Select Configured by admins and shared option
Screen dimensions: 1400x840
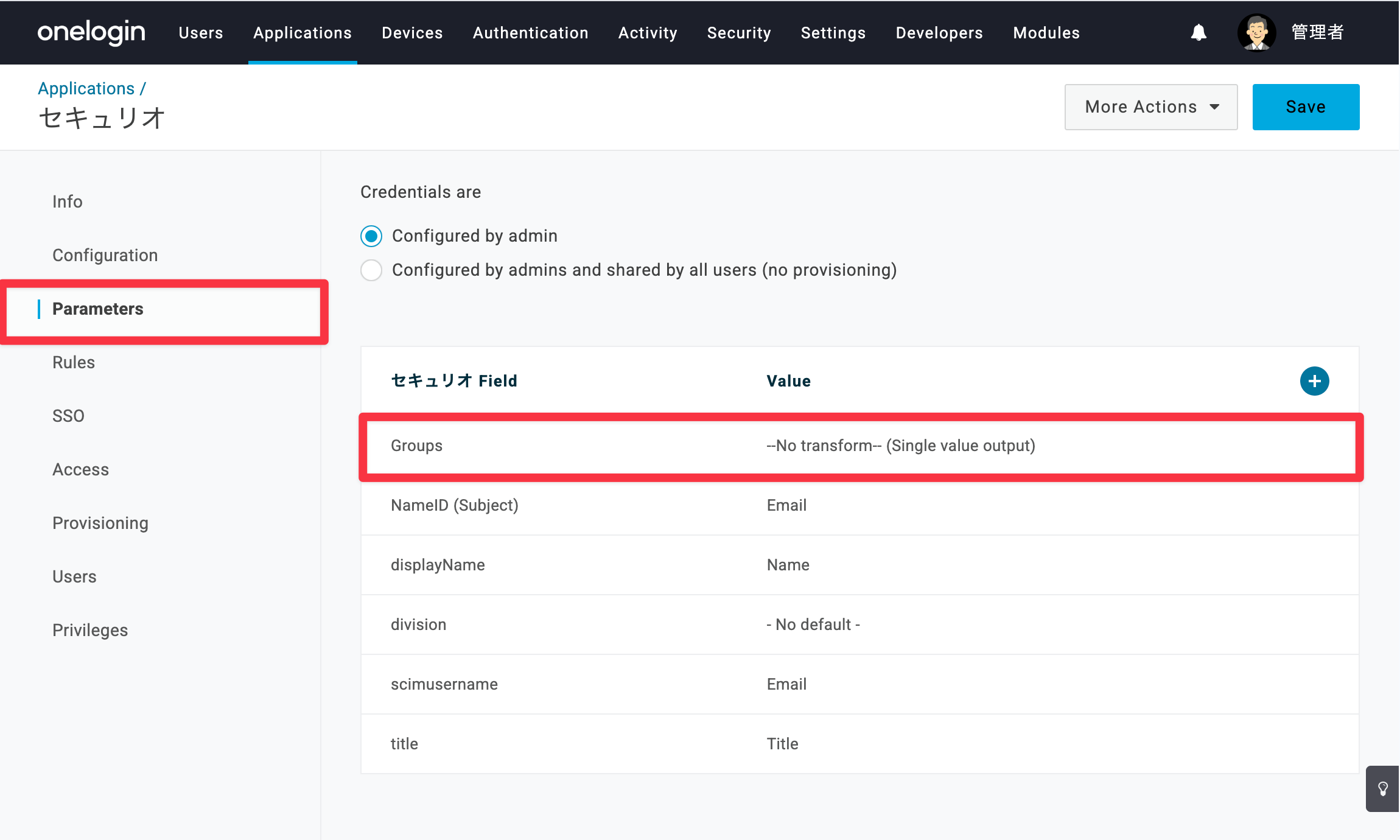[x=371, y=270]
